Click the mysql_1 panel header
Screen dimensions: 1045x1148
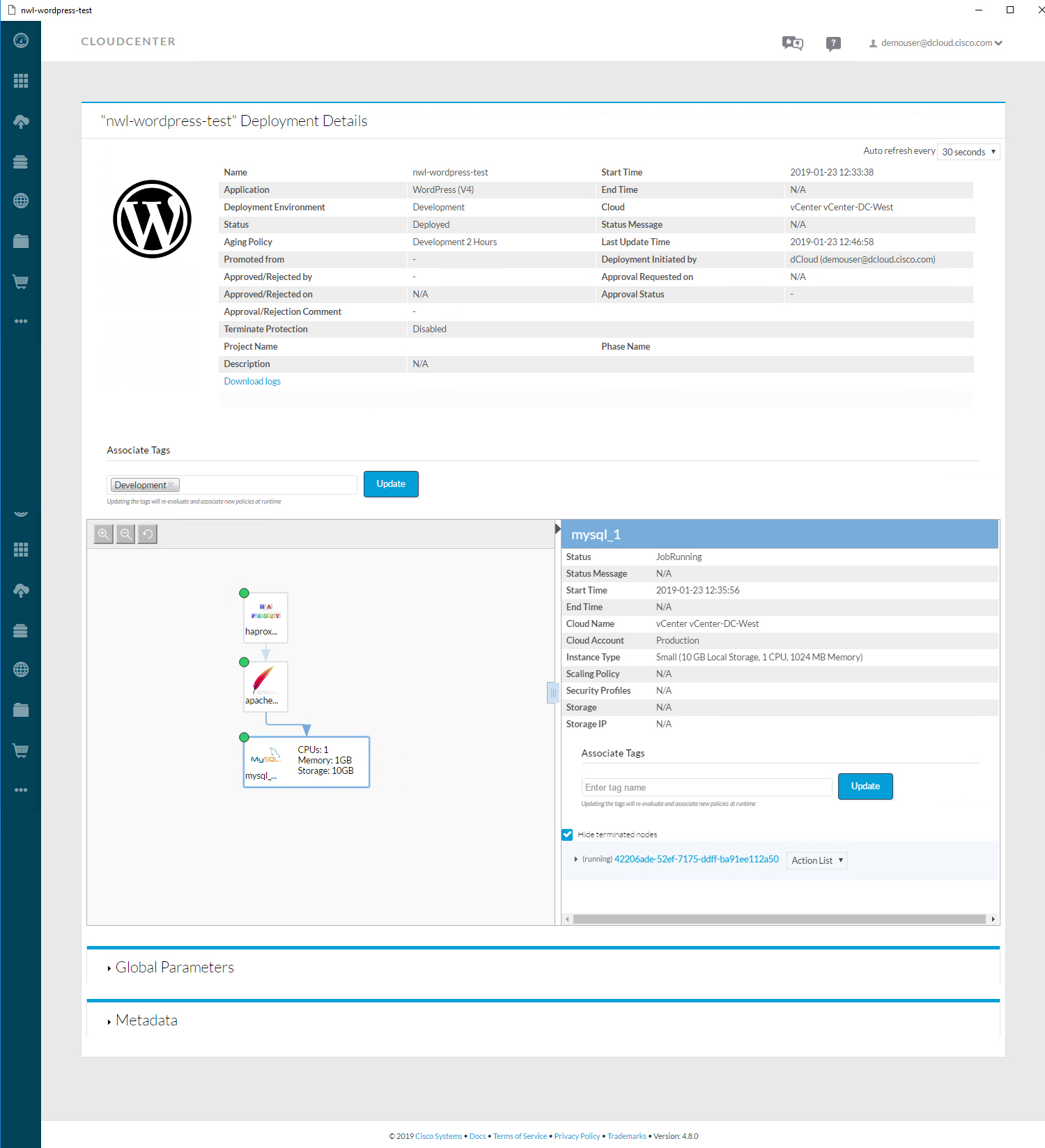(780, 534)
